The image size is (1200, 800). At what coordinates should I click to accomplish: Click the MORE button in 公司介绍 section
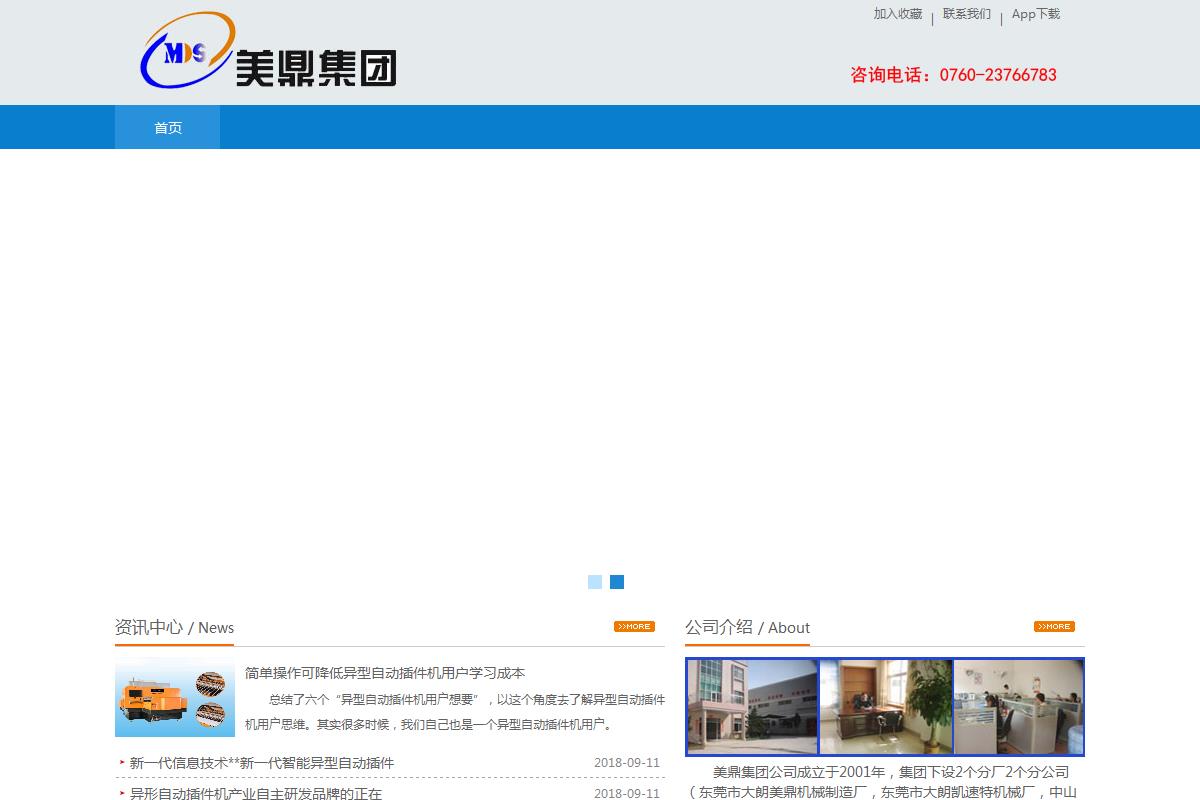1054,627
